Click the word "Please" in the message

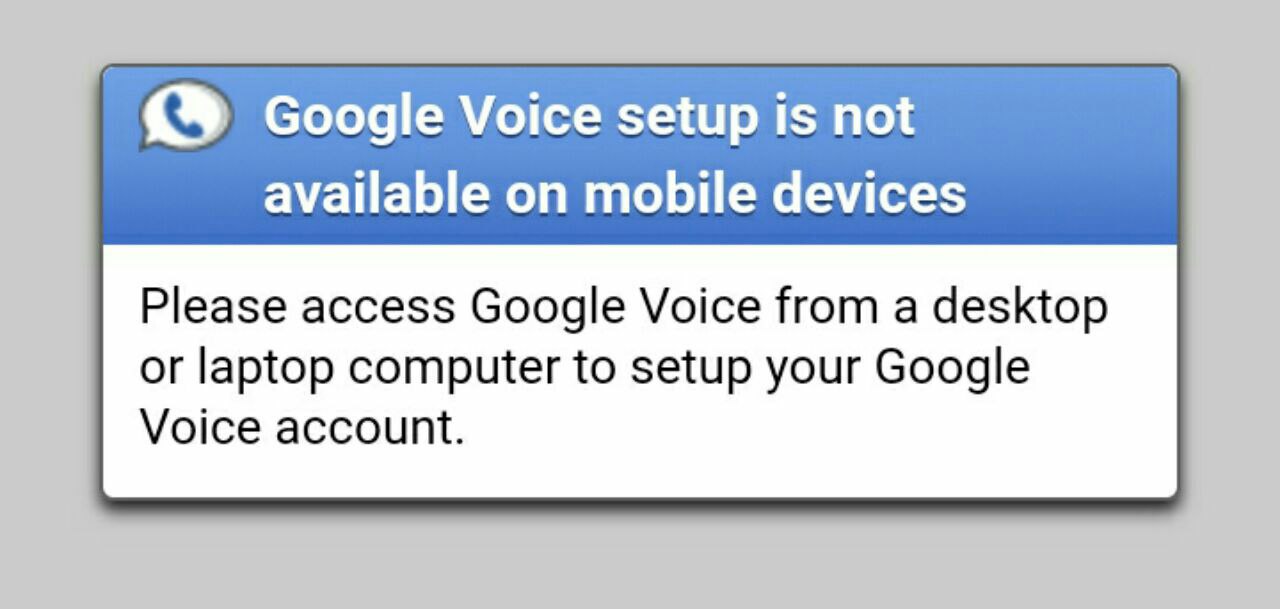point(213,306)
